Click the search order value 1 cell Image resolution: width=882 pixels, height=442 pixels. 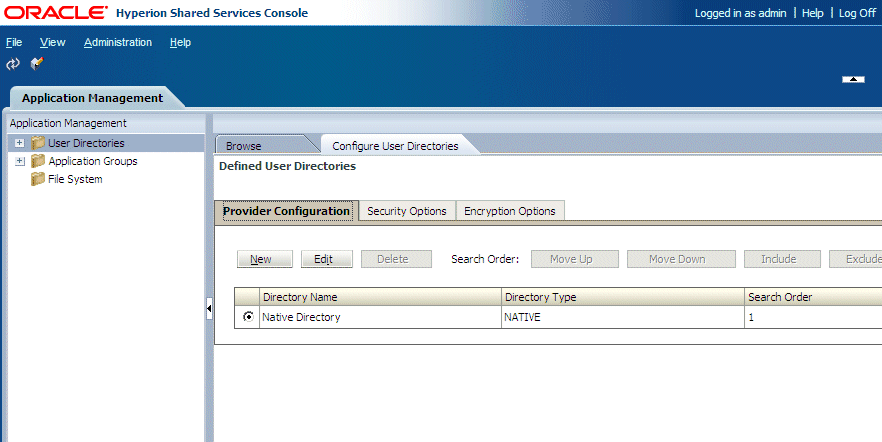pos(813,317)
